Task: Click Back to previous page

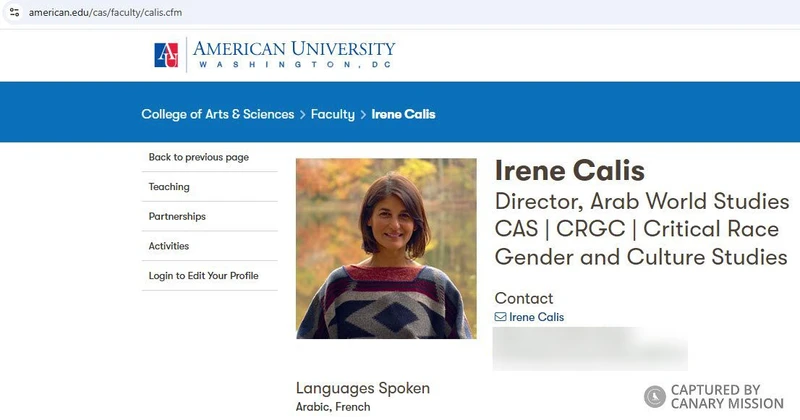Action: 198,157
